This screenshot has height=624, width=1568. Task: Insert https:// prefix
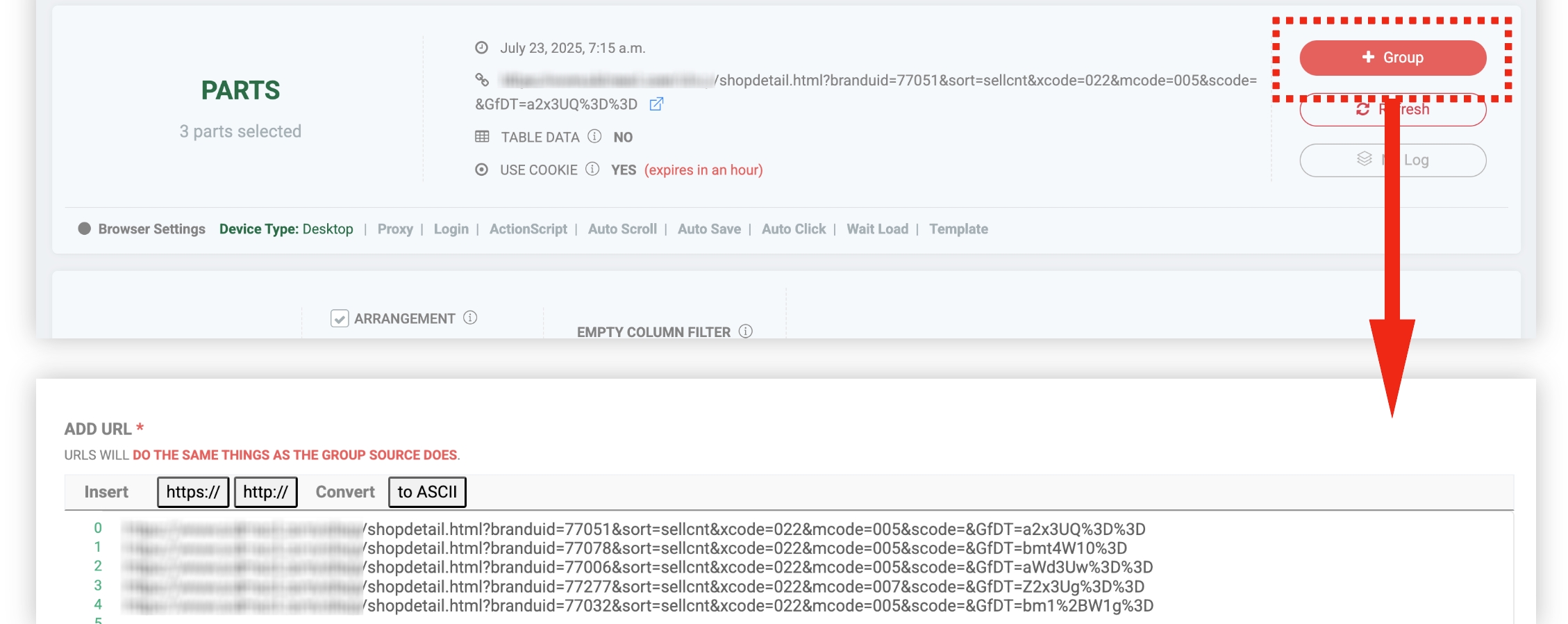point(193,492)
